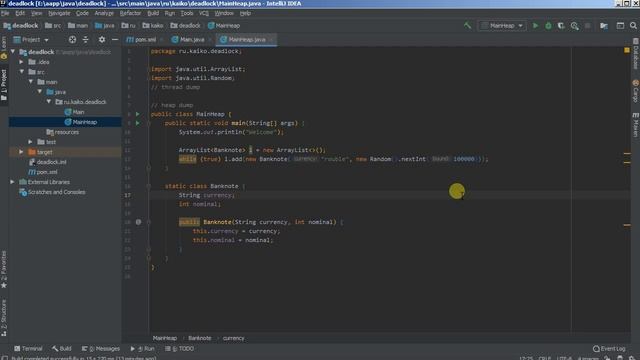Open the profiler run icon in the toolbar

tap(575, 26)
